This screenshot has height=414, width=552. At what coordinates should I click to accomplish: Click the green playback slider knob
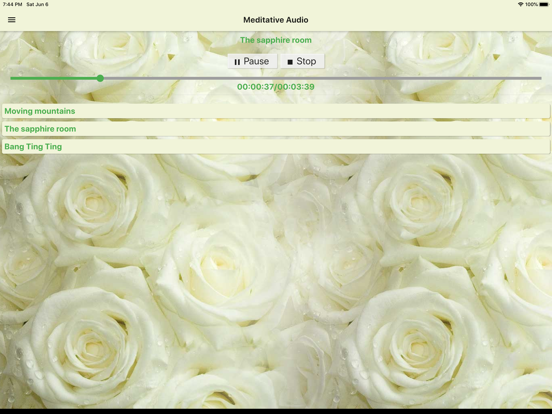click(x=100, y=78)
